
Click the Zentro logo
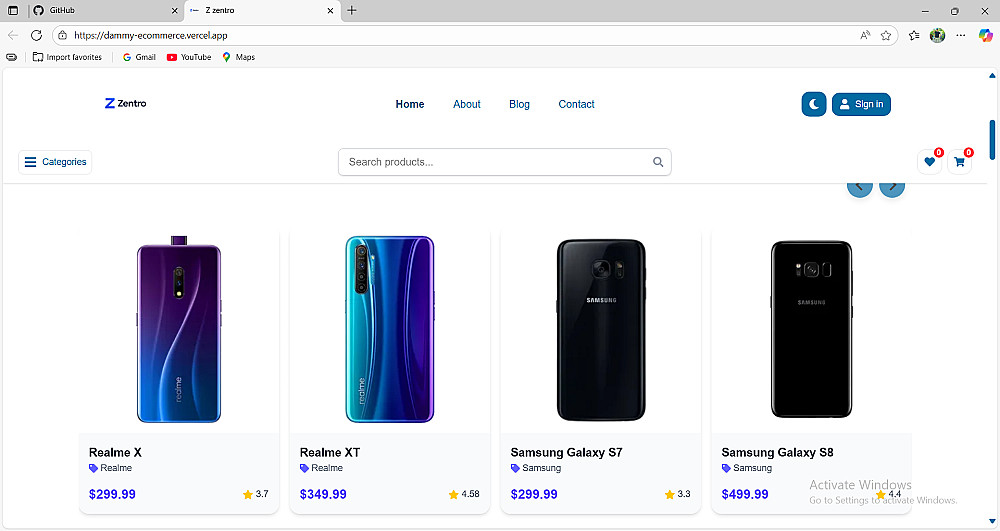click(x=125, y=103)
